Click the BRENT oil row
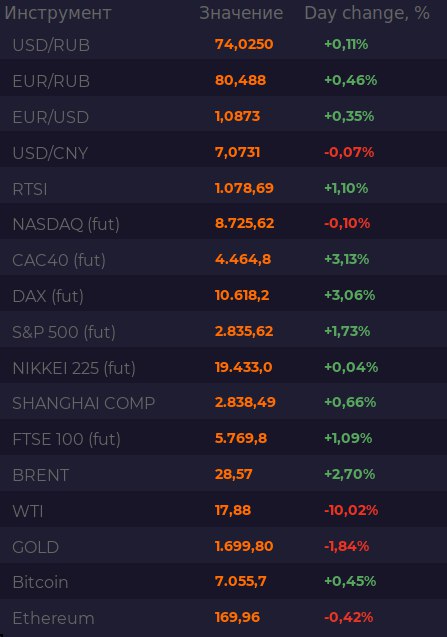447x637 pixels. [224, 473]
